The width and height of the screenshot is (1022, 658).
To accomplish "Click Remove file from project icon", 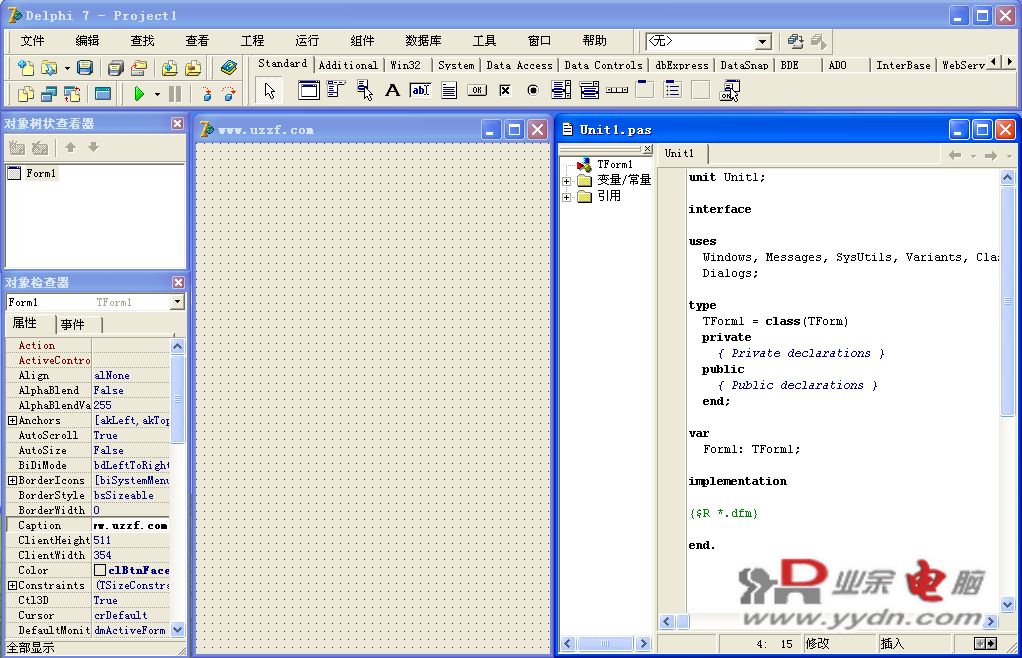I will (193, 67).
